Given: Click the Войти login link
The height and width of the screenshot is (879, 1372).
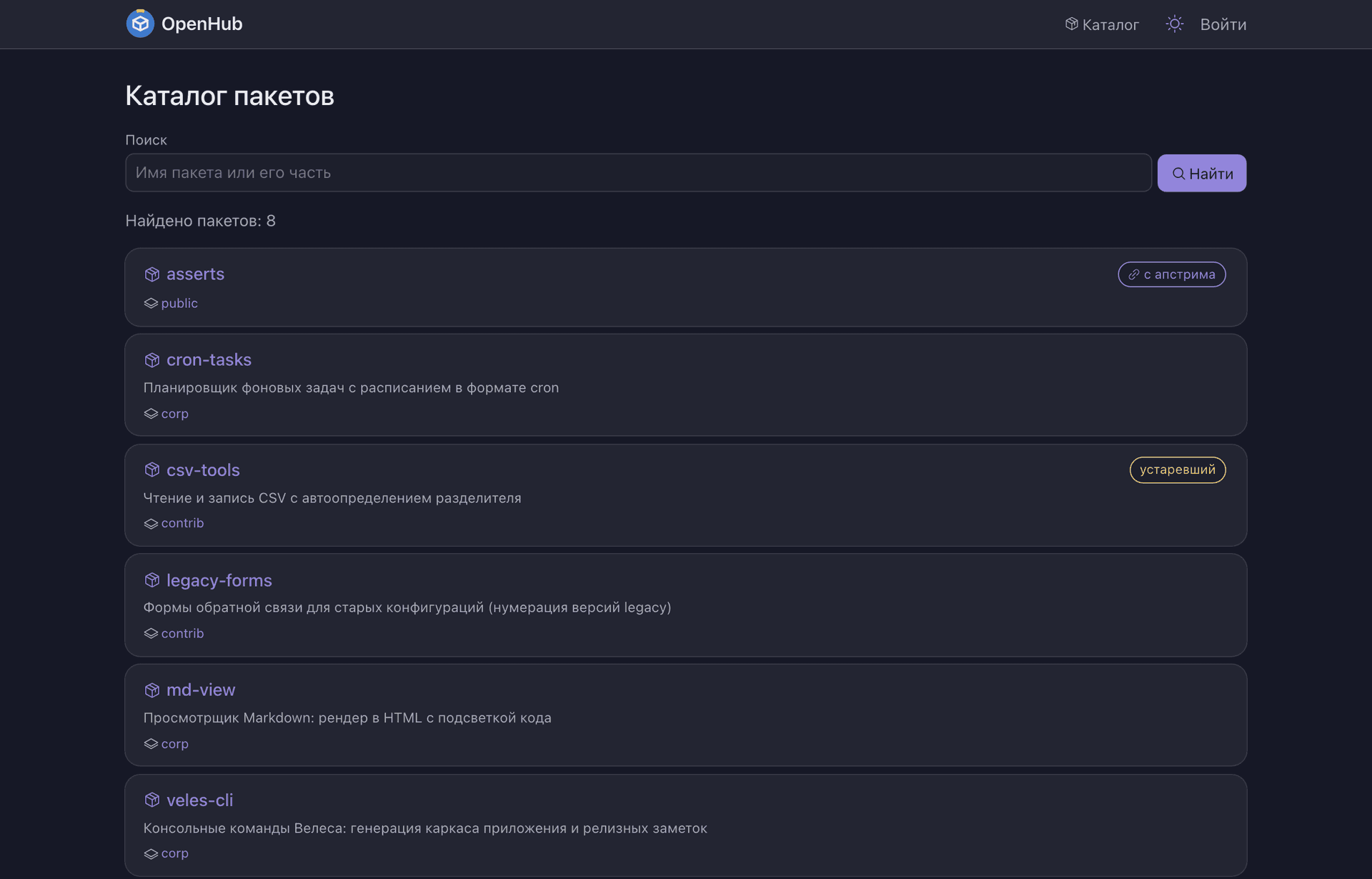Looking at the screenshot, I should (1223, 24).
